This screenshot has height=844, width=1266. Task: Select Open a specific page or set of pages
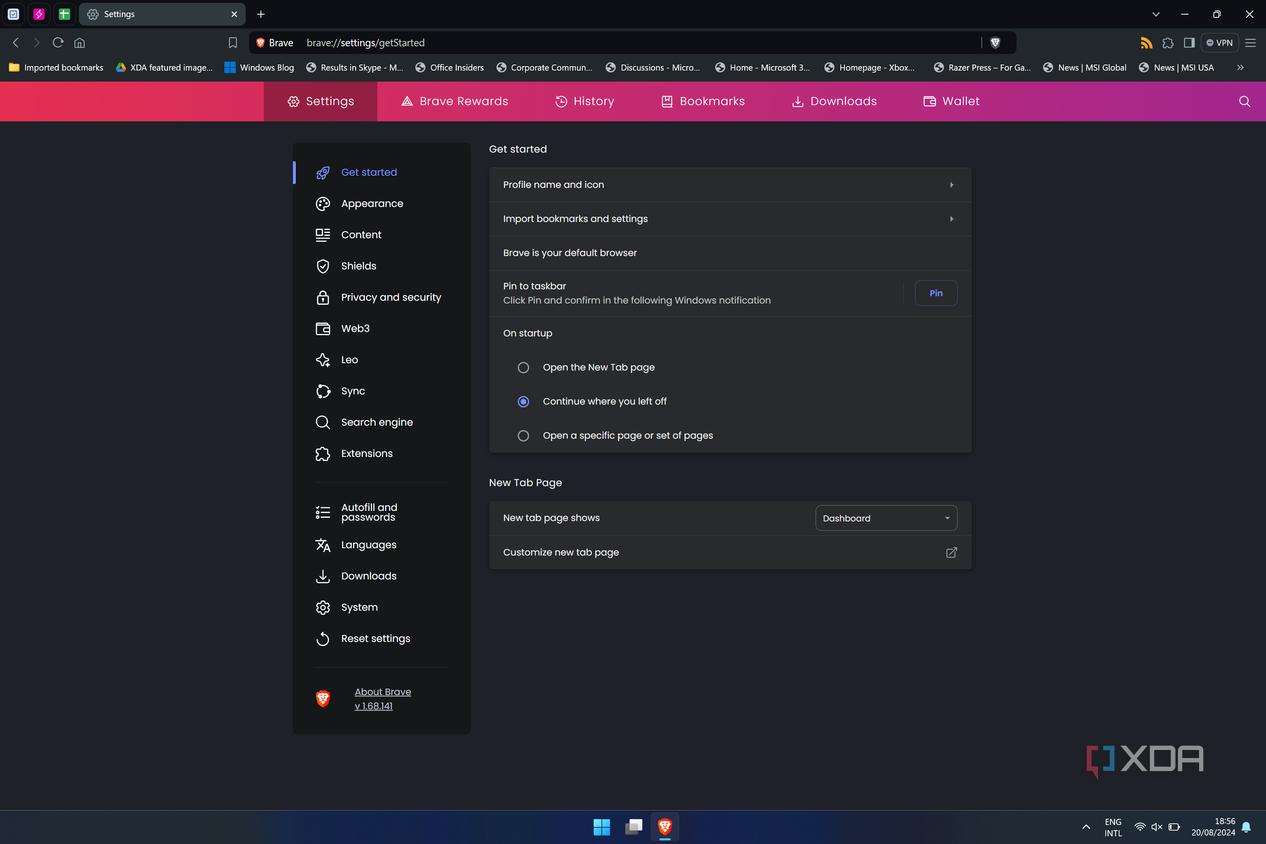click(x=523, y=436)
